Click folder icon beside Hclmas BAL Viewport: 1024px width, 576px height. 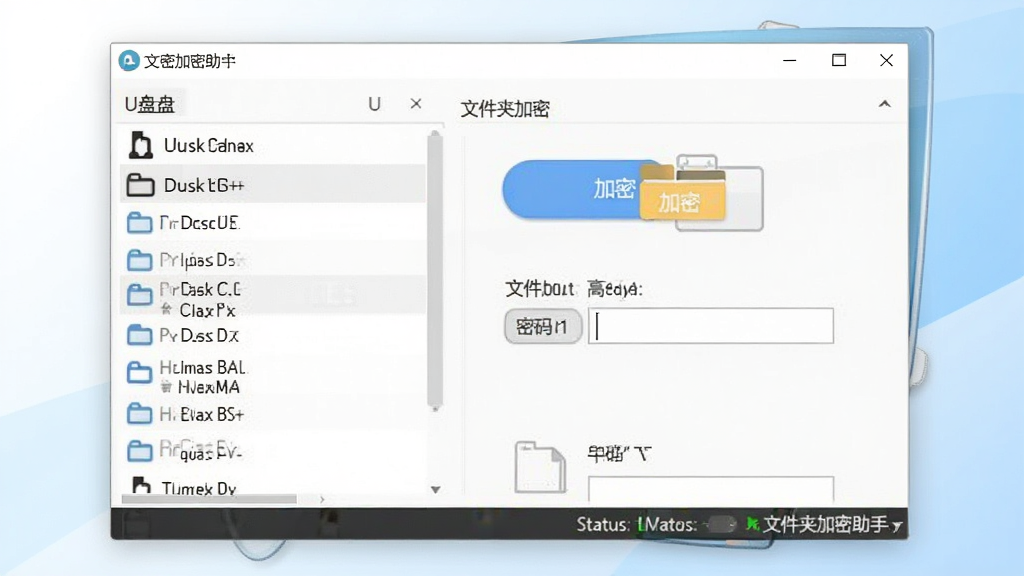coord(139,373)
